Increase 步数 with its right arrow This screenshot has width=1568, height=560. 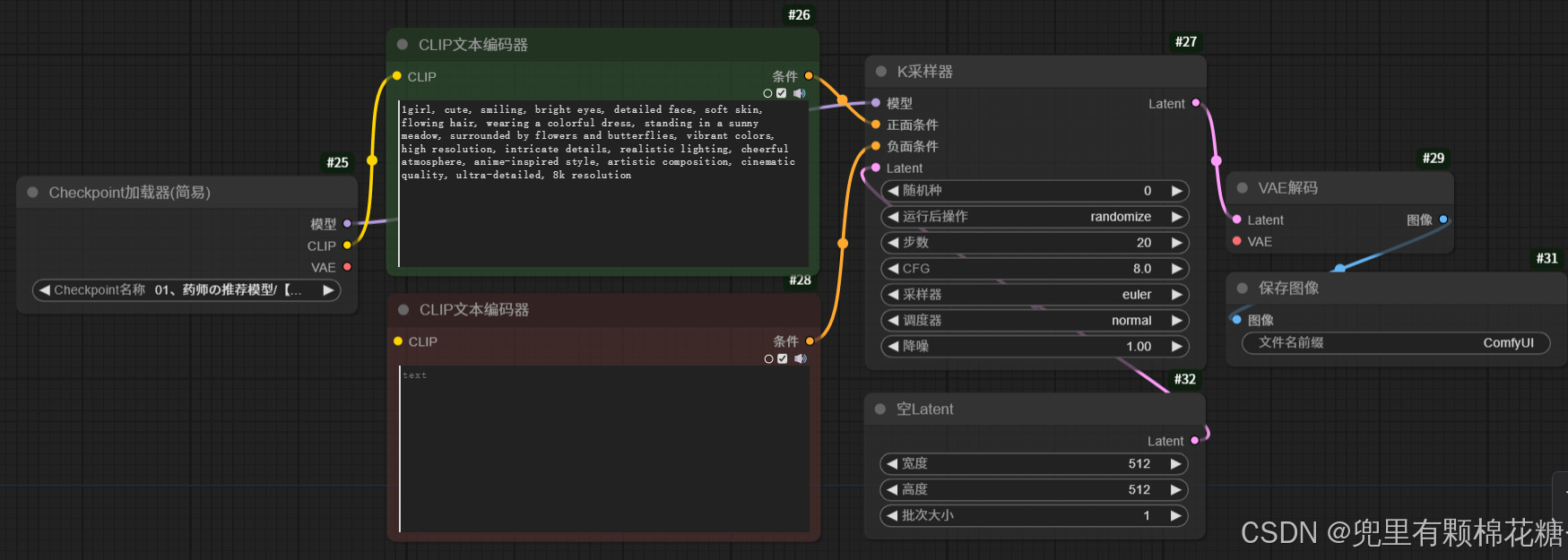(1177, 243)
